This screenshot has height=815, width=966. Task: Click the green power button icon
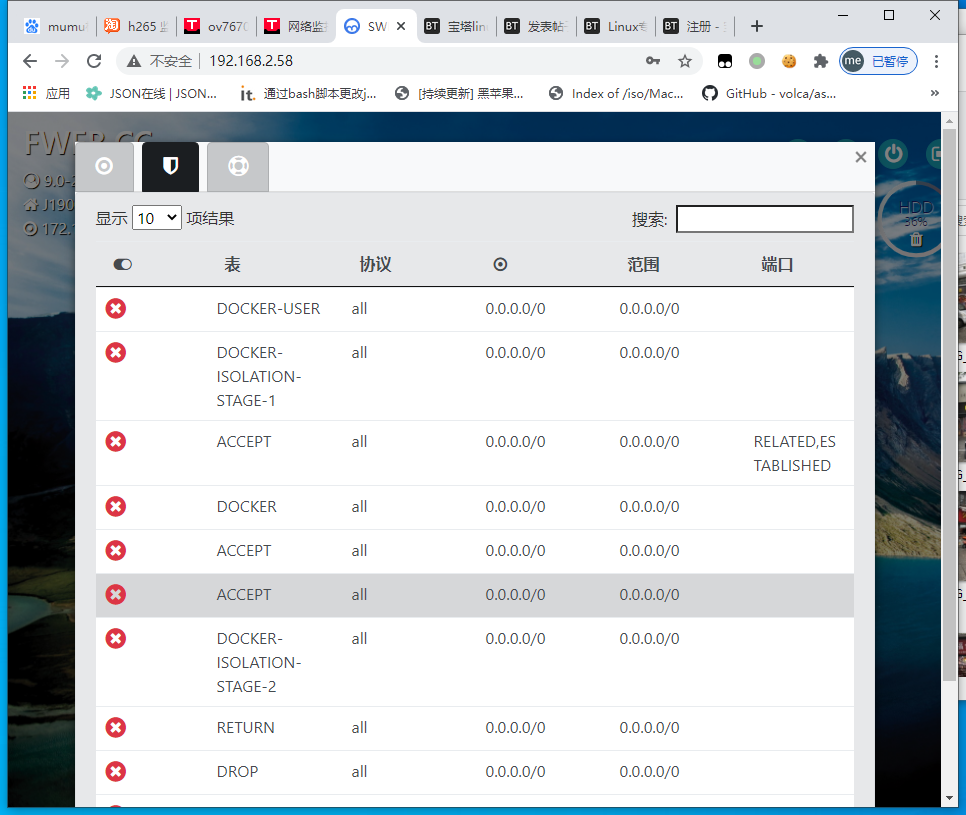893,154
